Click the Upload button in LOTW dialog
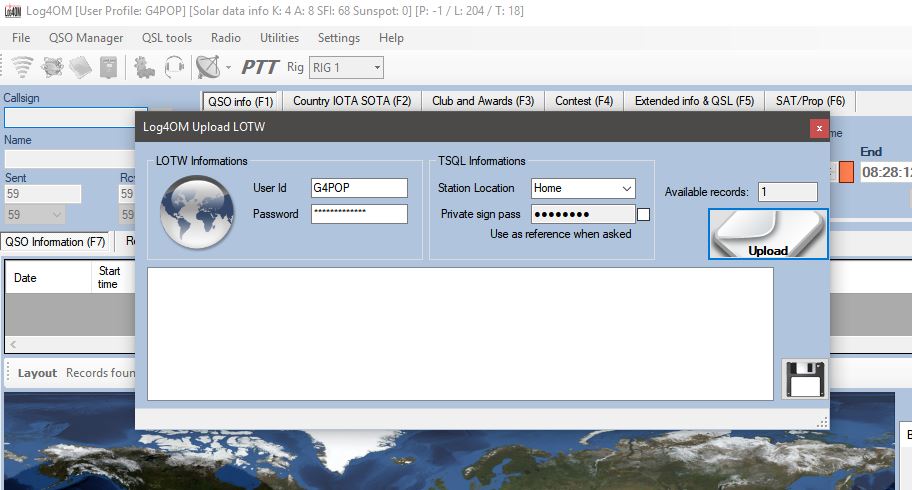 pyautogui.click(x=768, y=234)
